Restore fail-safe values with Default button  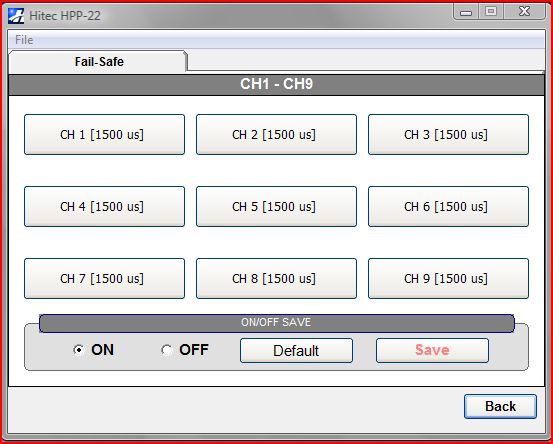pyautogui.click(x=296, y=350)
